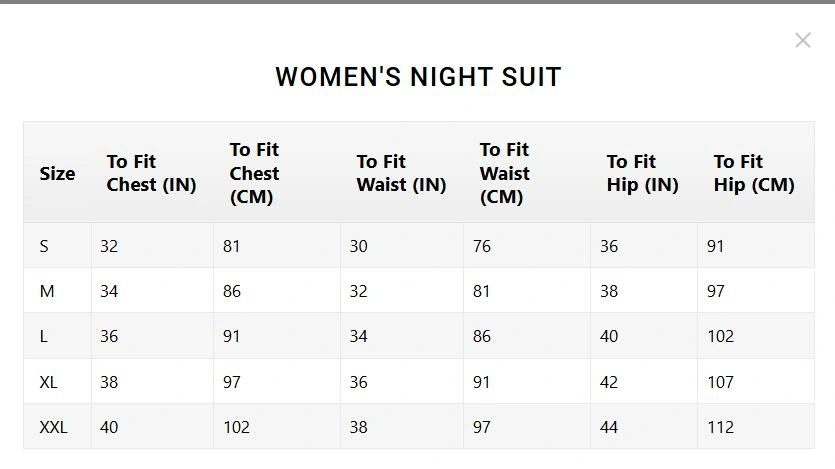Click the Women's Night Suit heading
The height and width of the screenshot is (469, 835).
click(418, 77)
